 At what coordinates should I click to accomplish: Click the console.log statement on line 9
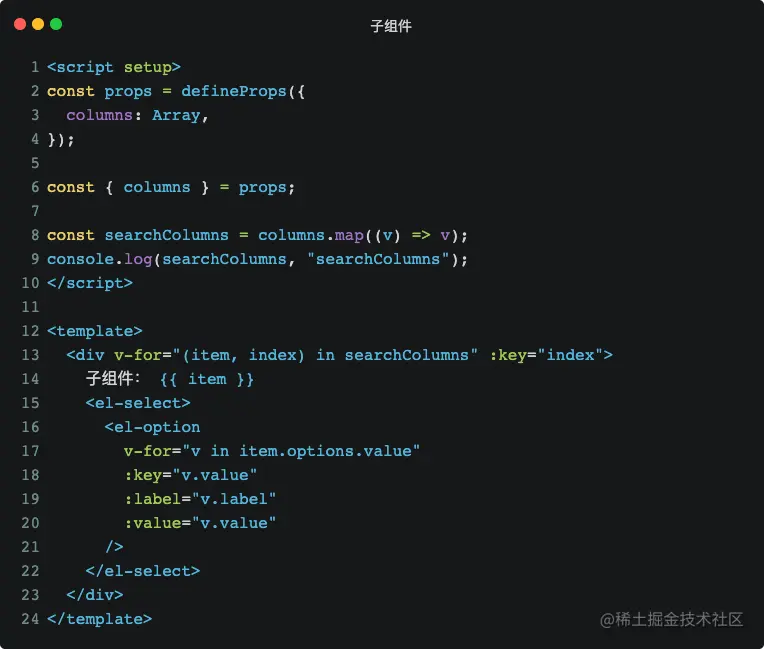pyautogui.click(x=257, y=259)
